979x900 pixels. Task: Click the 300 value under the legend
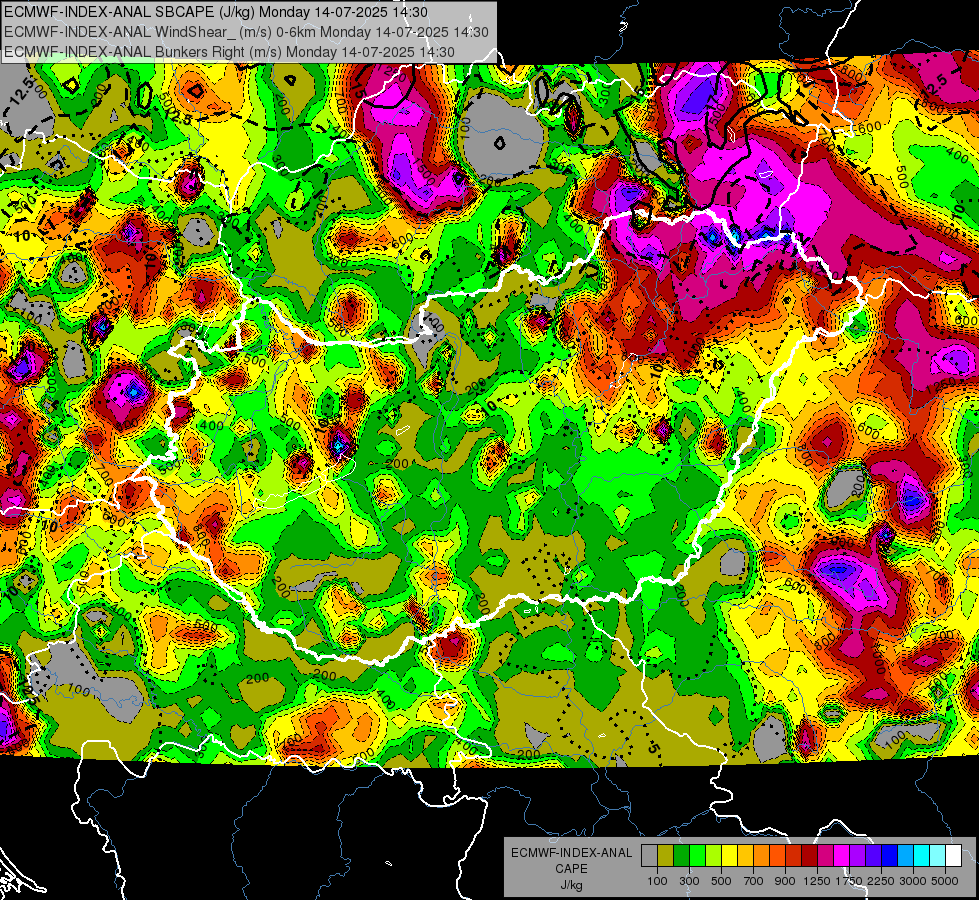click(689, 881)
